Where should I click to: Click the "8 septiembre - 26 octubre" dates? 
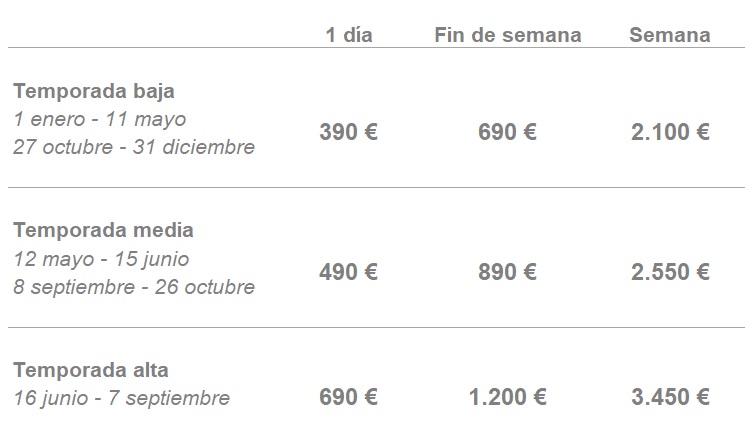click(134, 287)
